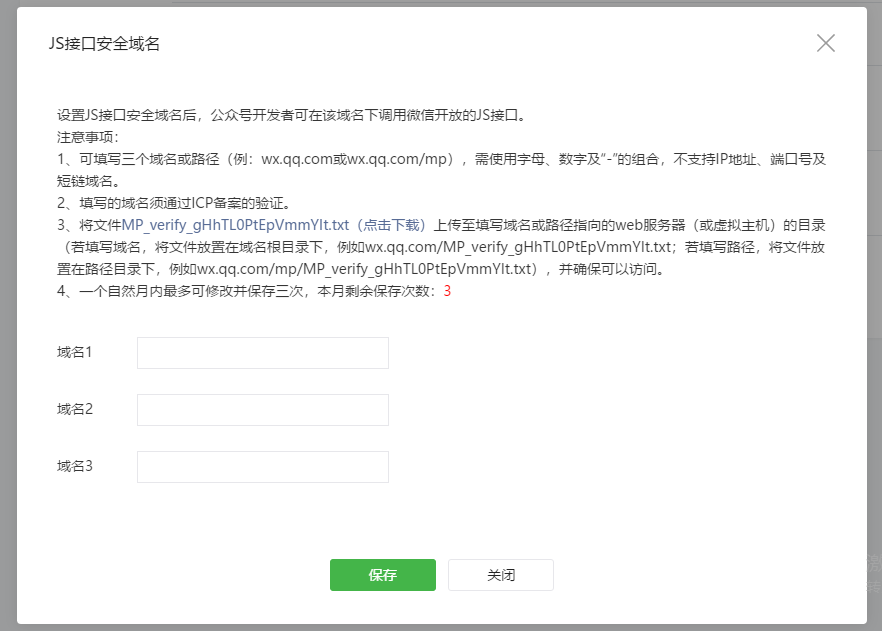Click the 注意事项 heading text

(88, 137)
